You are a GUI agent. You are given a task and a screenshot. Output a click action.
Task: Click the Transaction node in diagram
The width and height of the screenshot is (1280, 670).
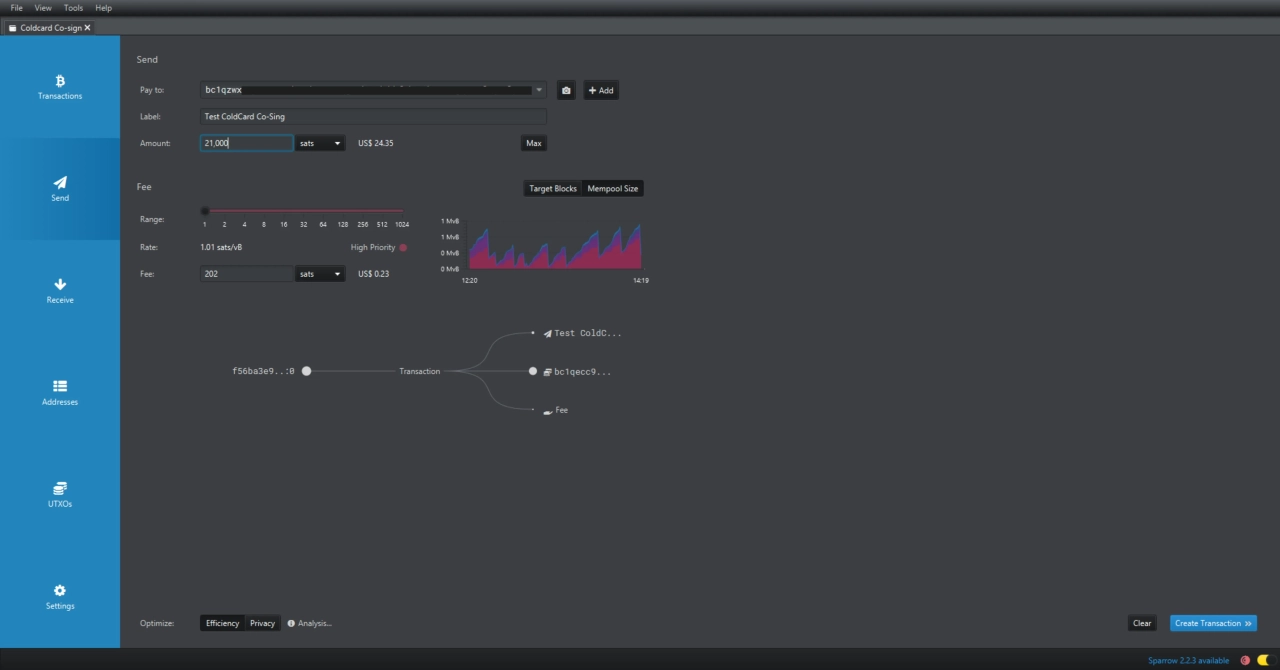click(419, 371)
